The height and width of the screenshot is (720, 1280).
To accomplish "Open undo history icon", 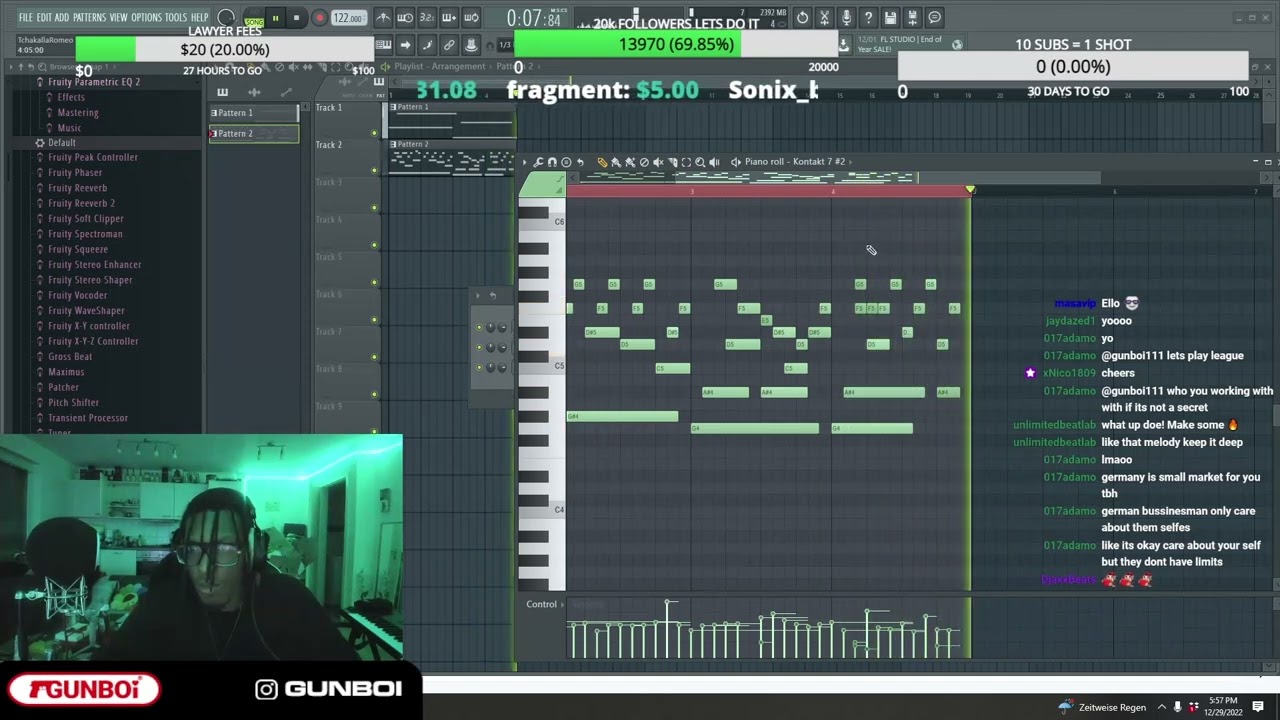I will coord(802,18).
